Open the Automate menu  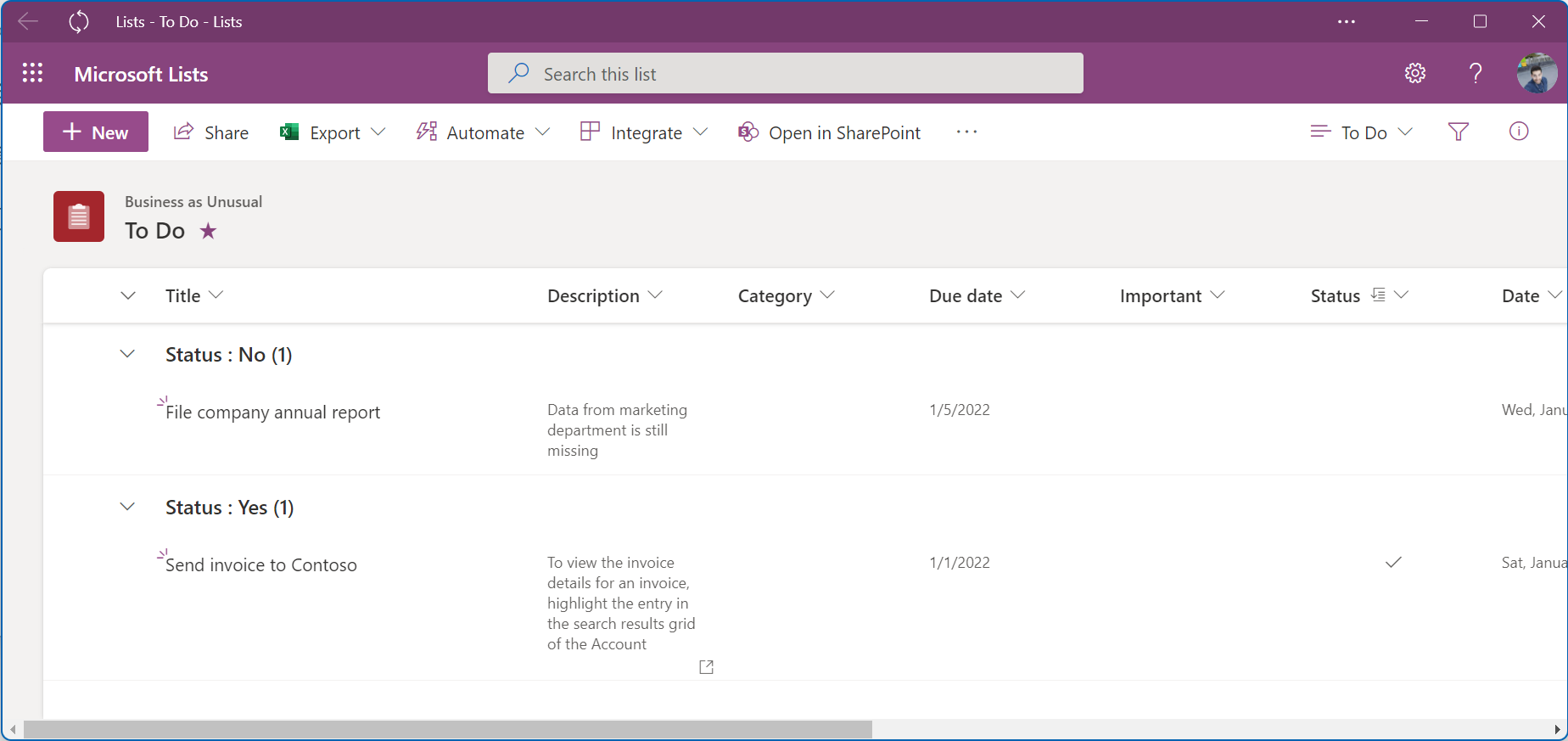[483, 132]
